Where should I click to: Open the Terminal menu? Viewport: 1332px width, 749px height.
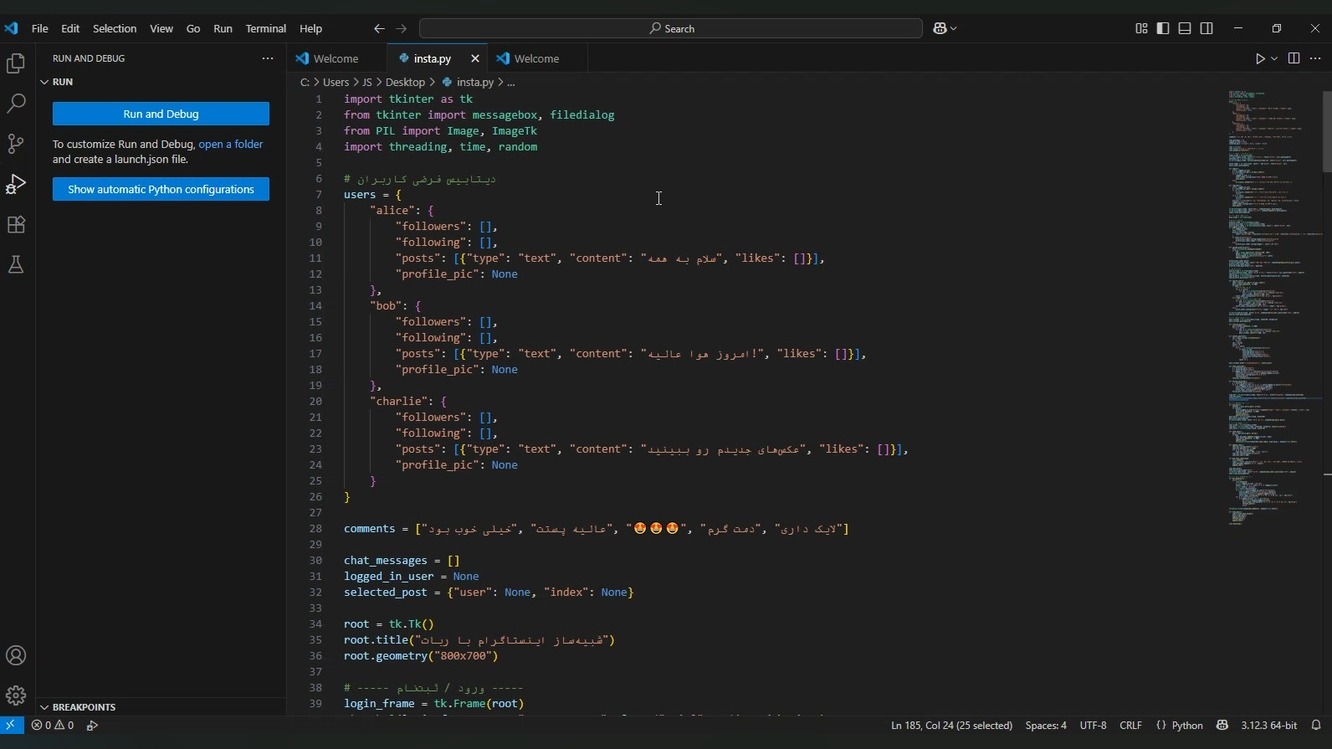[x=265, y=29]
